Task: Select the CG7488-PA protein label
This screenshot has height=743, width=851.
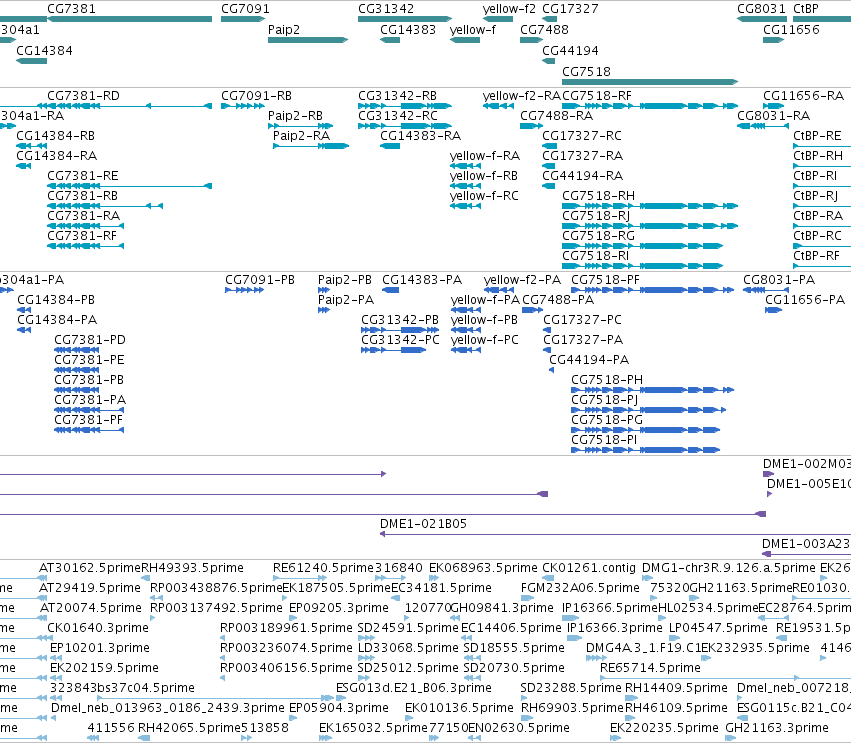Action: (558, 300)
